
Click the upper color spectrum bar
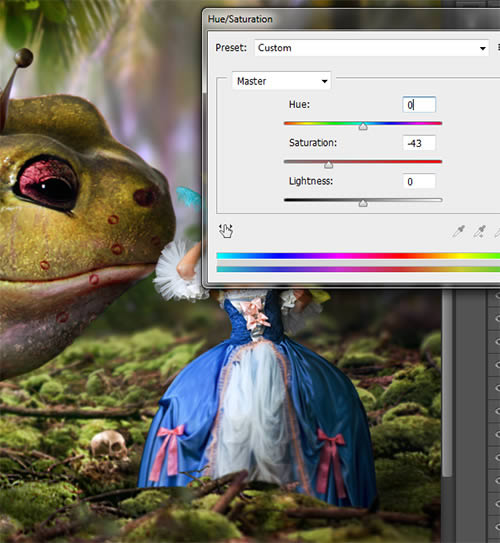click(x=358, y=256)
